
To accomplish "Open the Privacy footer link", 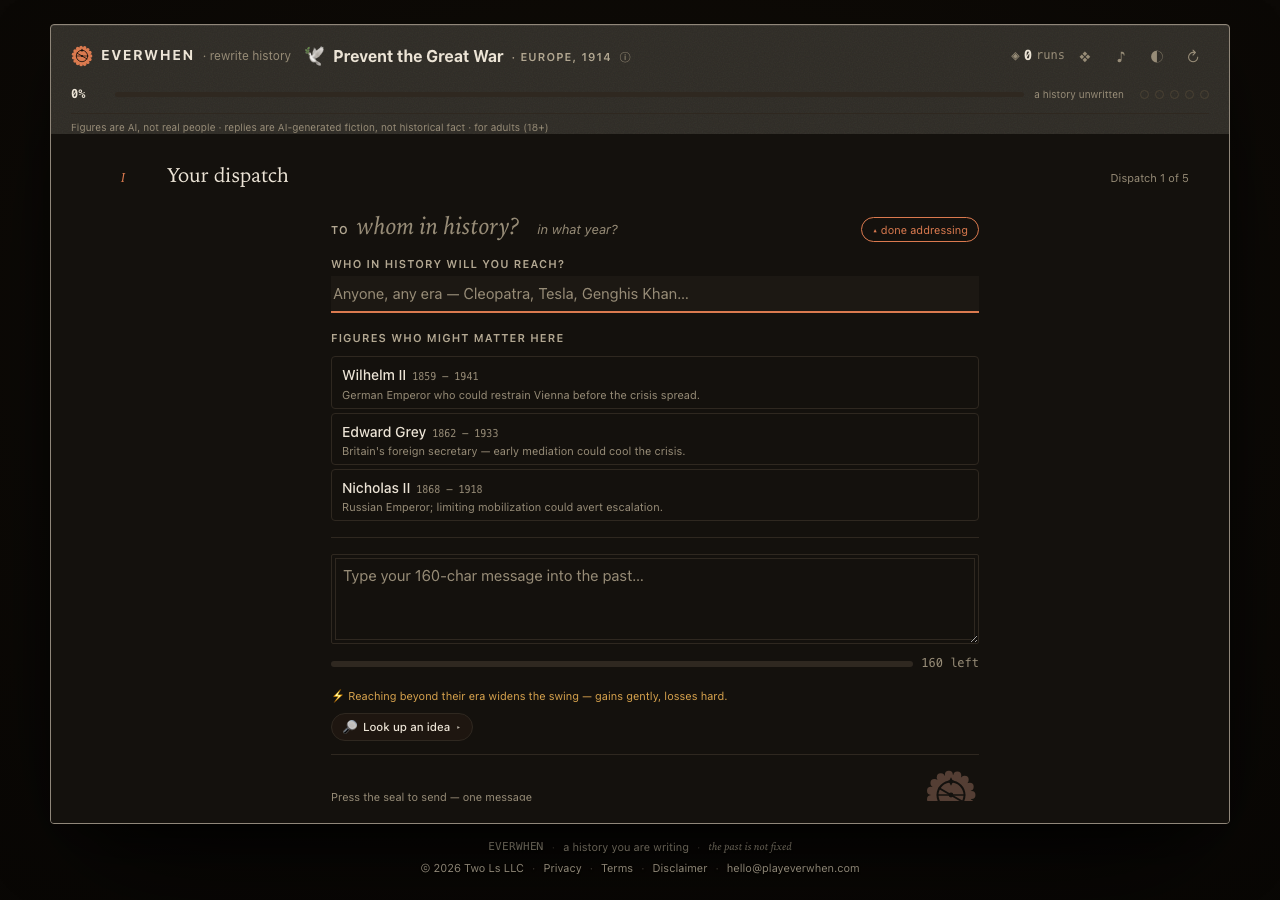I will (562, 868).
